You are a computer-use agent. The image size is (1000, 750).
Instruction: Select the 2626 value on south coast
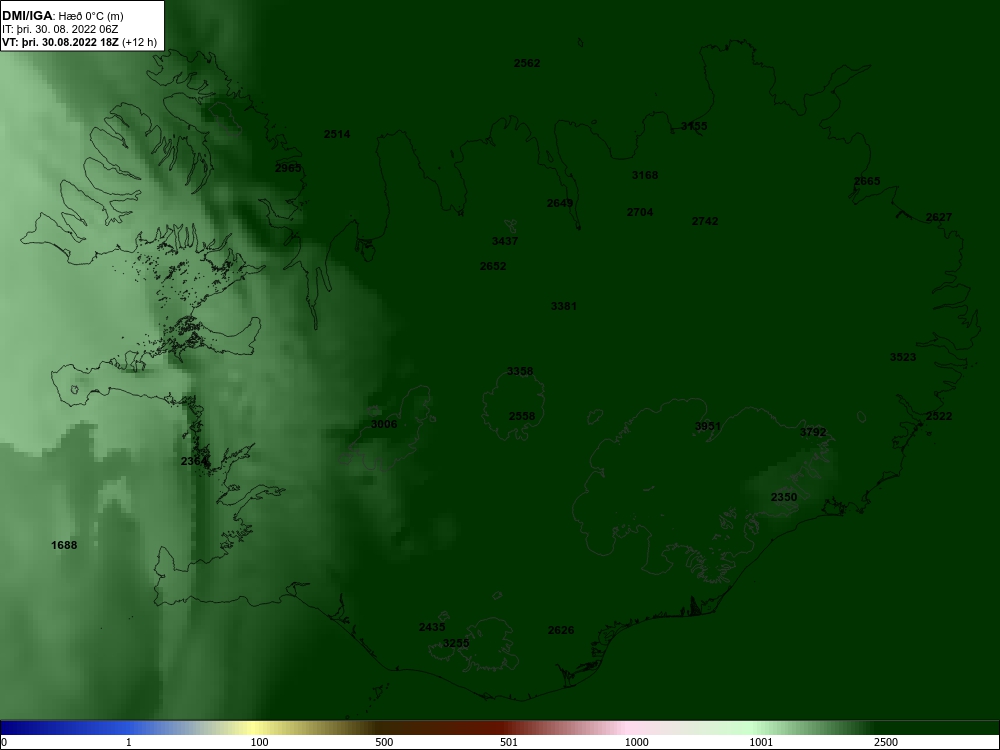[561, 630]
